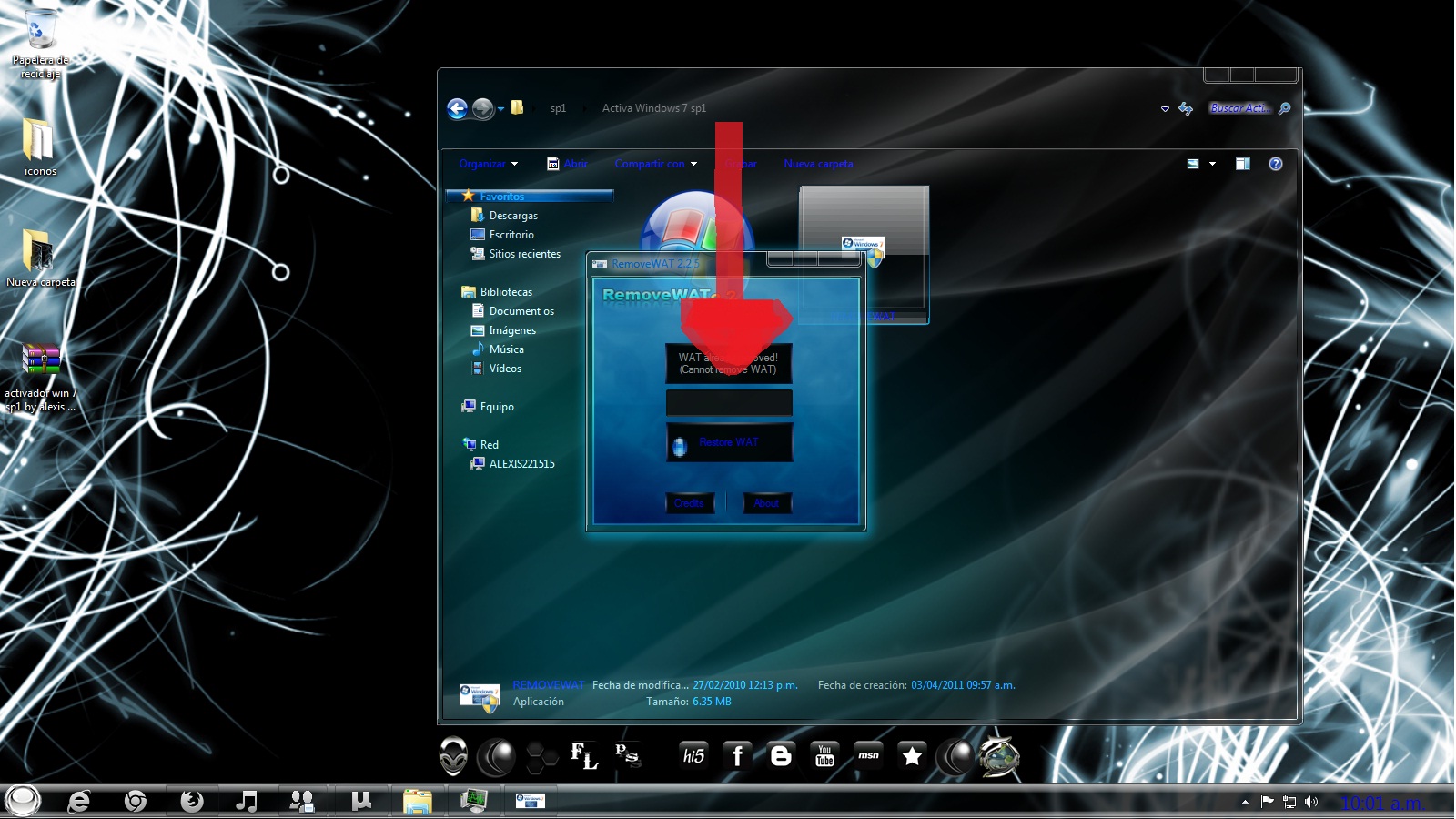
Task: Click the Alienware alien head dock icon
Action: [453, 756]
